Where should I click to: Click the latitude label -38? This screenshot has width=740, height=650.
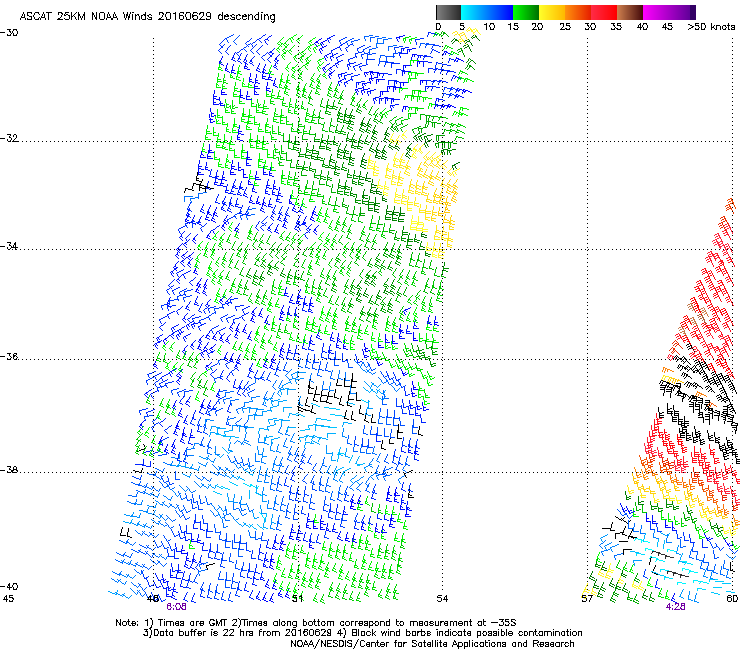pos(9,470)
